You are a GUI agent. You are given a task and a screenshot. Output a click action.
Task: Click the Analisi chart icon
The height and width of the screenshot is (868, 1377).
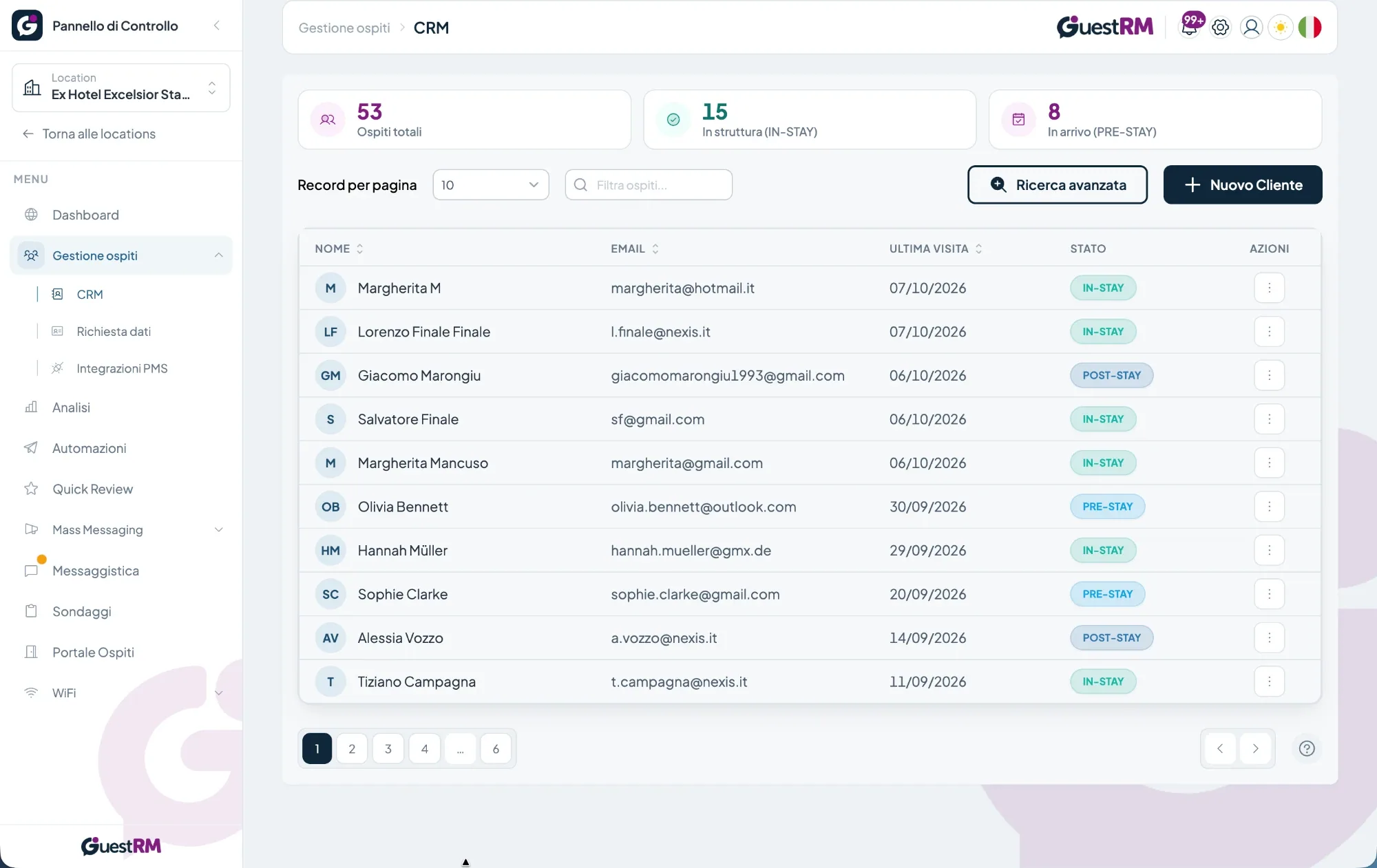pyautogui.click(x=31, y=407)
